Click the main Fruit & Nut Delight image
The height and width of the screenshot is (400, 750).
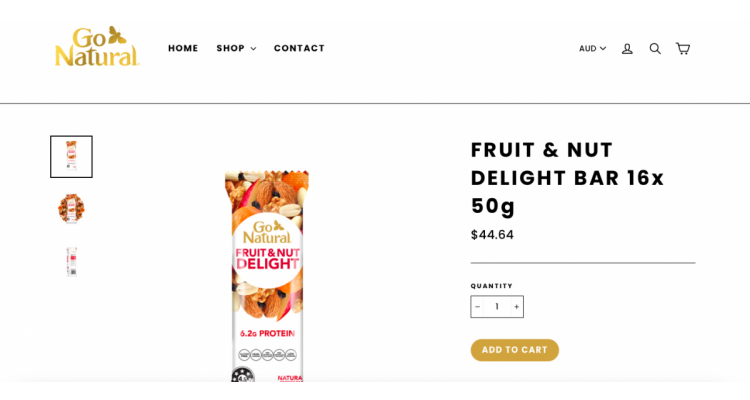[x=266, y=276]
